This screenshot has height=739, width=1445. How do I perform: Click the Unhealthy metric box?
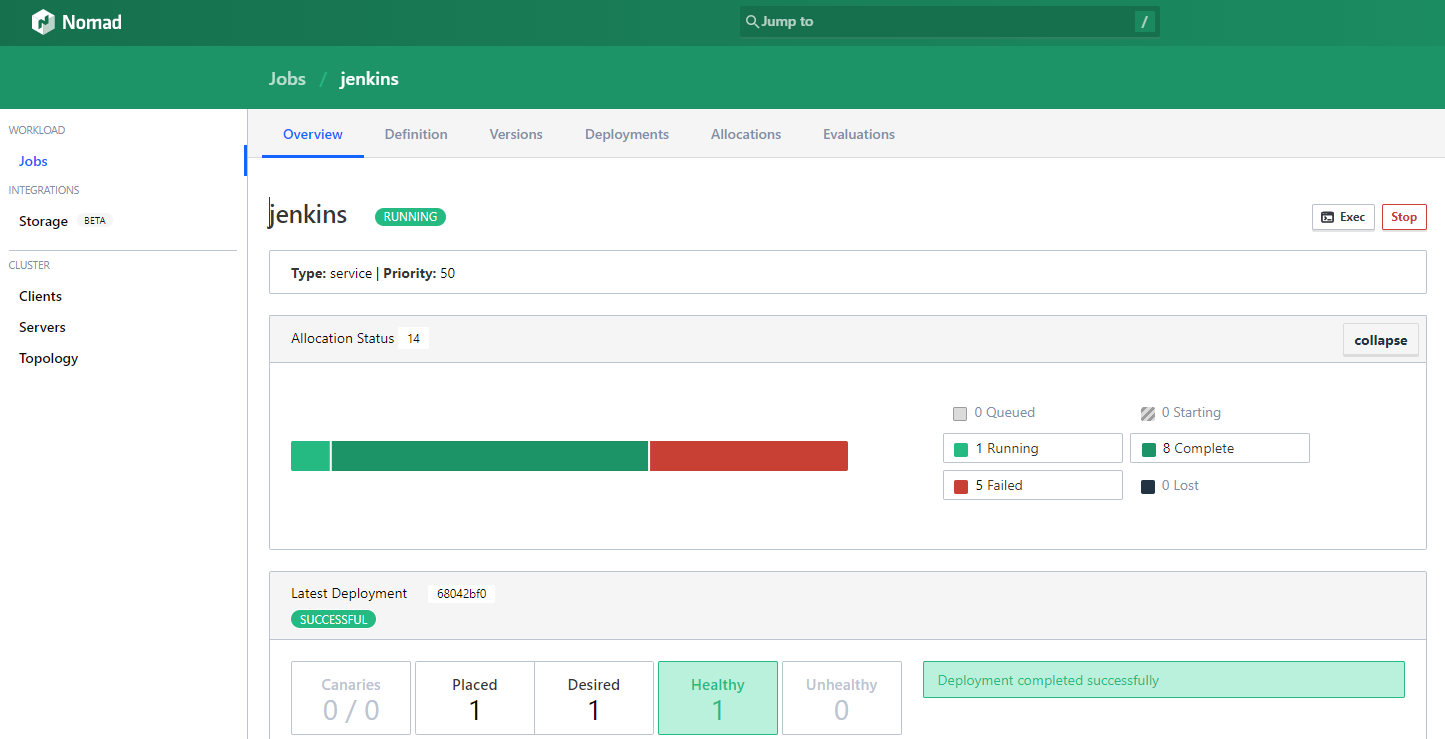842,698
